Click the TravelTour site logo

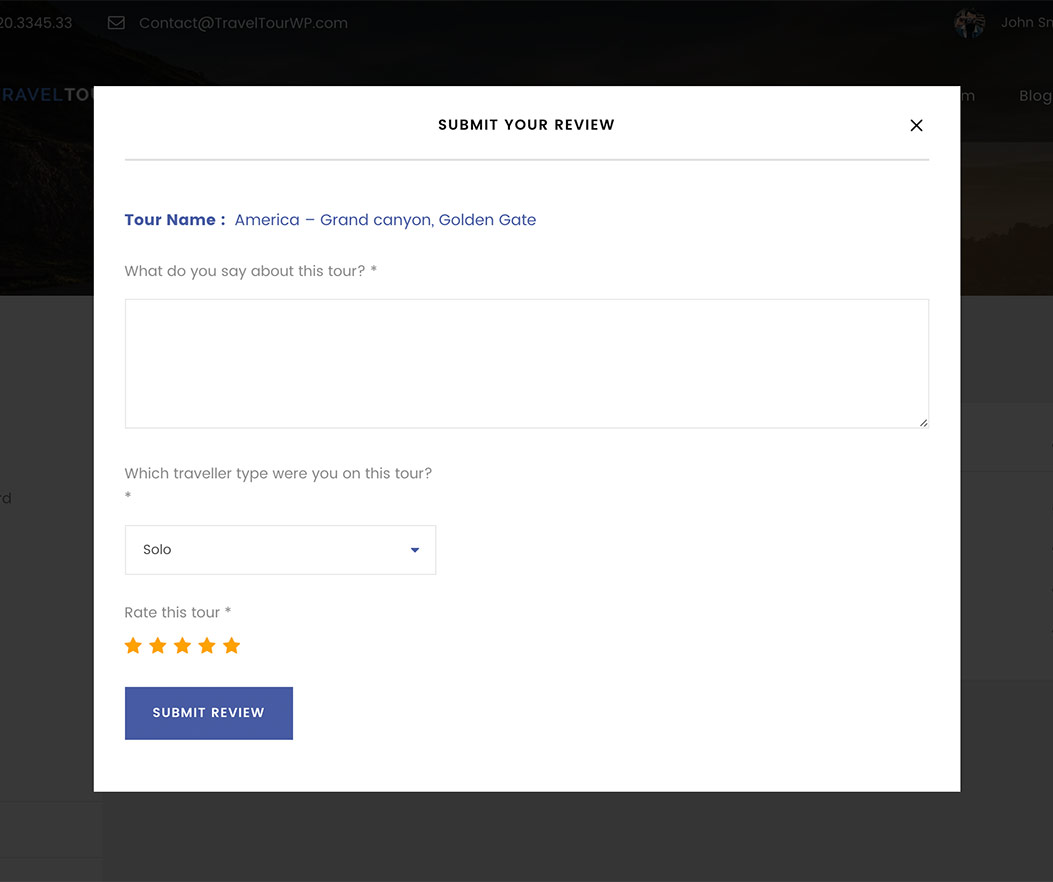pos(47,95)
